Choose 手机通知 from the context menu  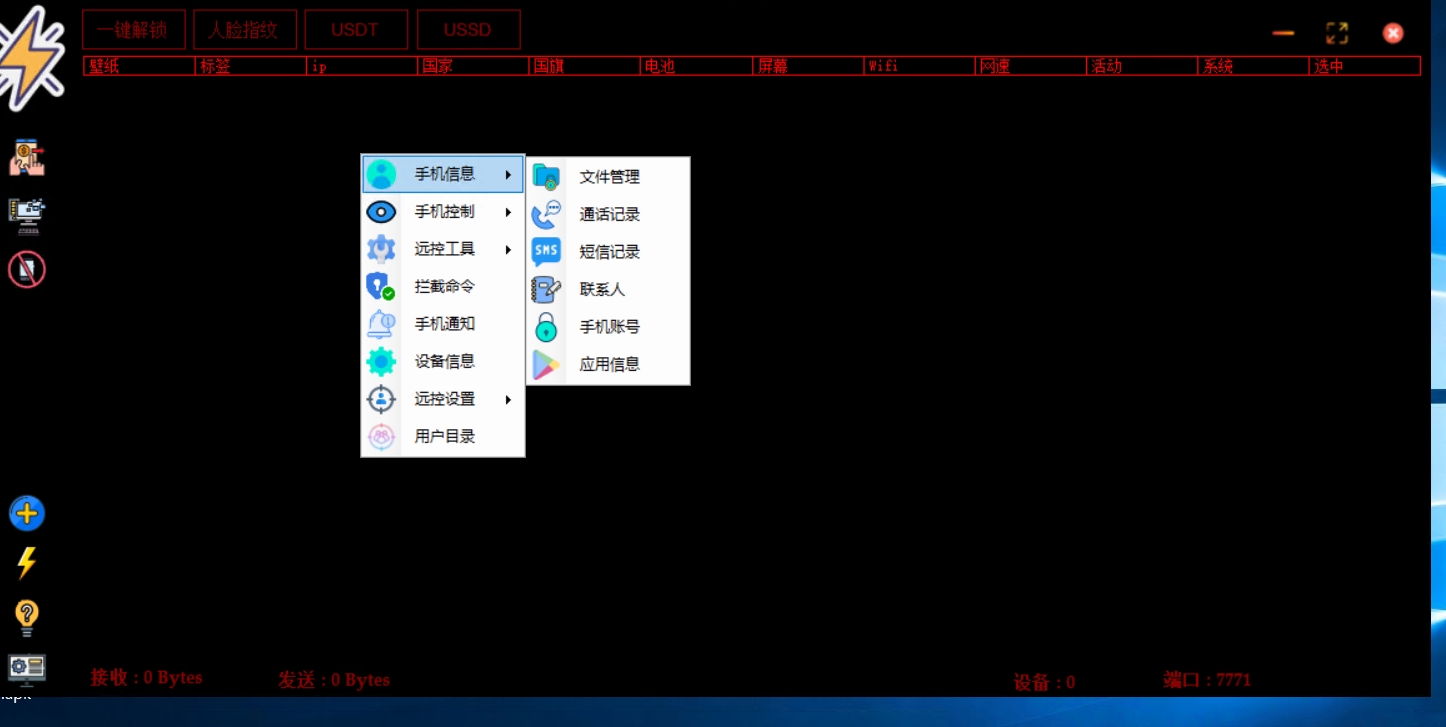coord(443,324)
